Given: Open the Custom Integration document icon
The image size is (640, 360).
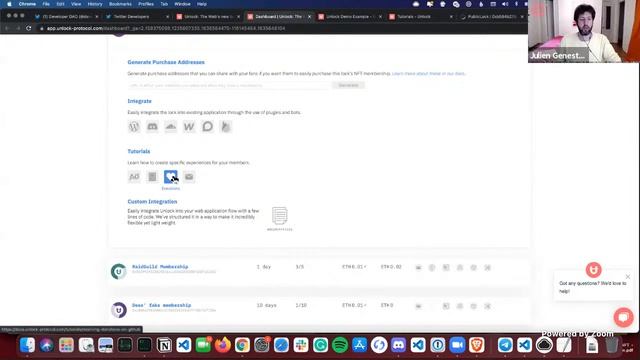Looking at the screenshot, I should [280, 216].
